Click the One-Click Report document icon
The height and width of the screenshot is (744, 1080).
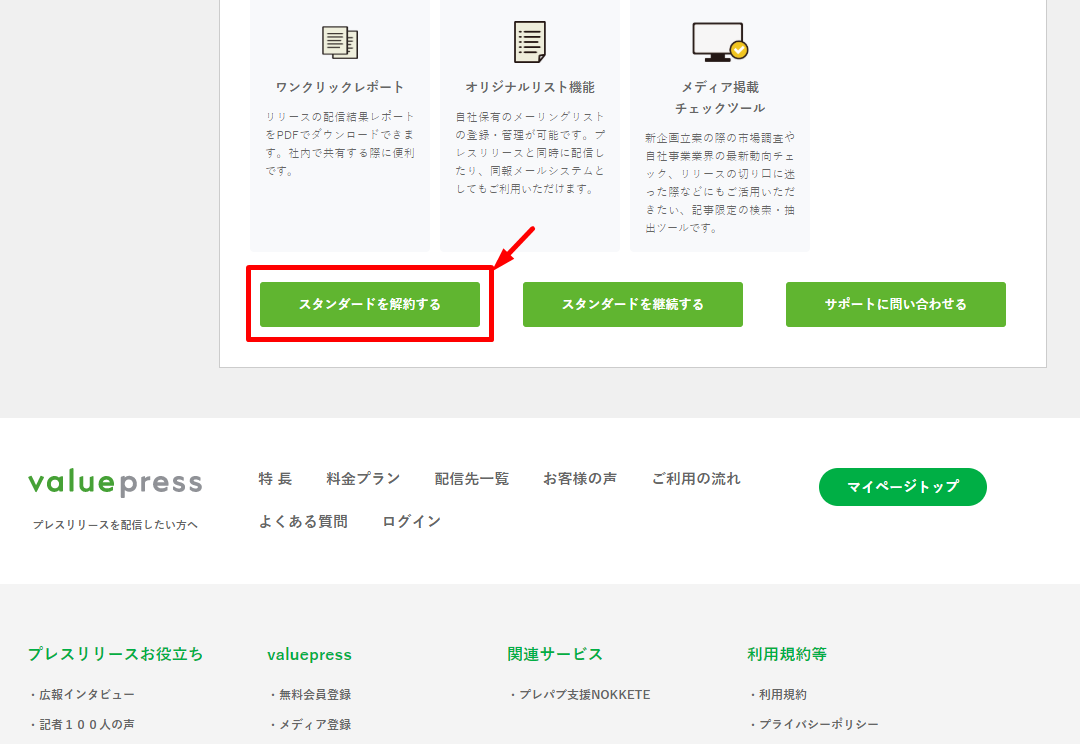click(x=340, y=42)
